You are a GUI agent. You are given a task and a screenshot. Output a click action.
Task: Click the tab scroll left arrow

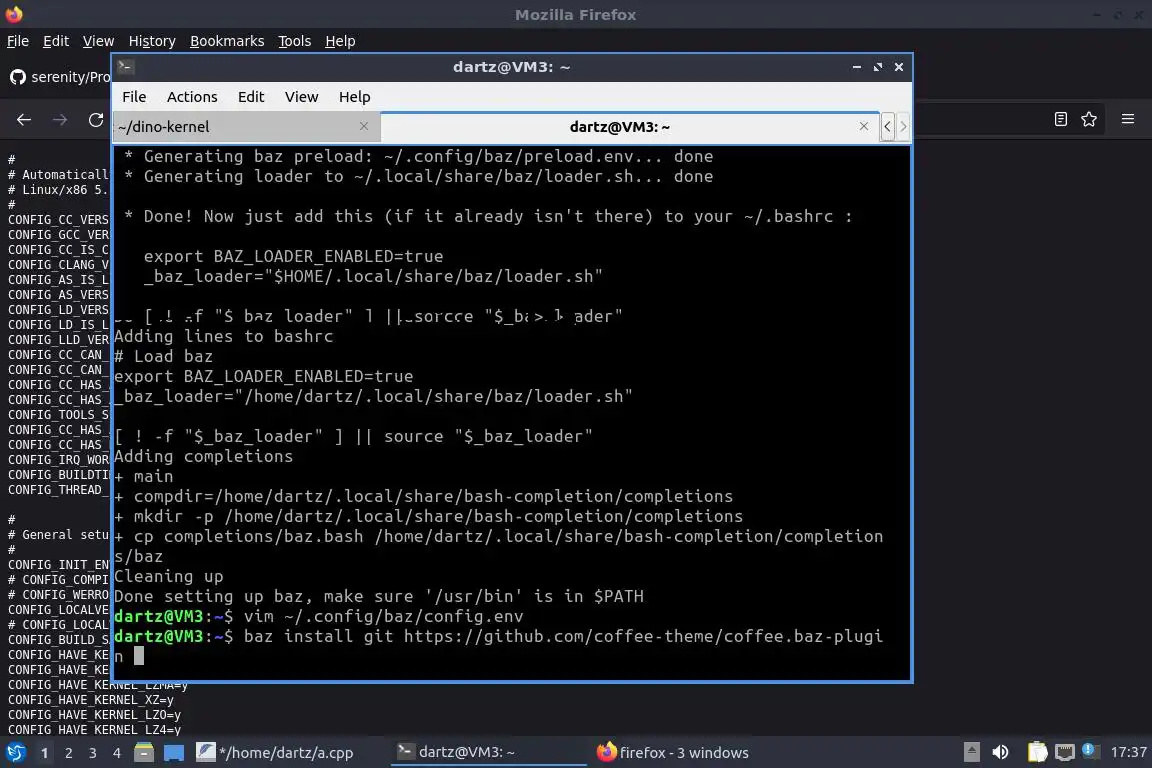click(888, 126)
